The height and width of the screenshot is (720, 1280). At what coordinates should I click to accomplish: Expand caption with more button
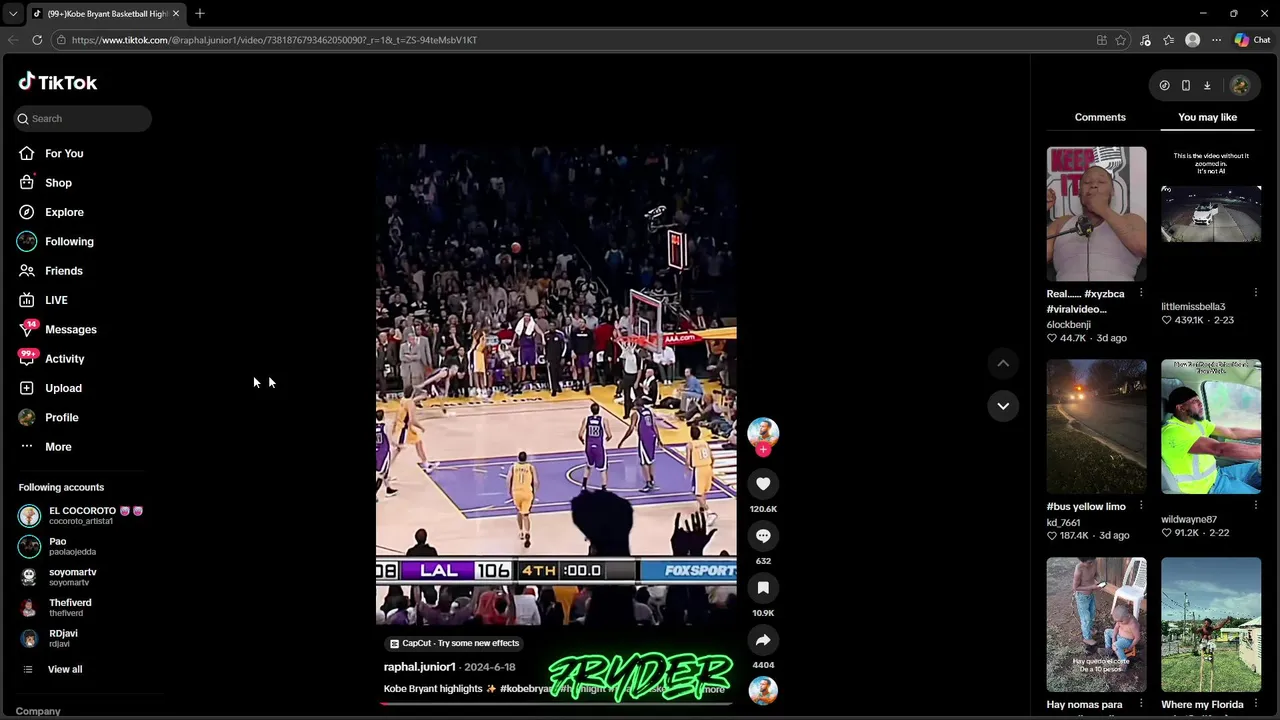click(x=713, y=689)
